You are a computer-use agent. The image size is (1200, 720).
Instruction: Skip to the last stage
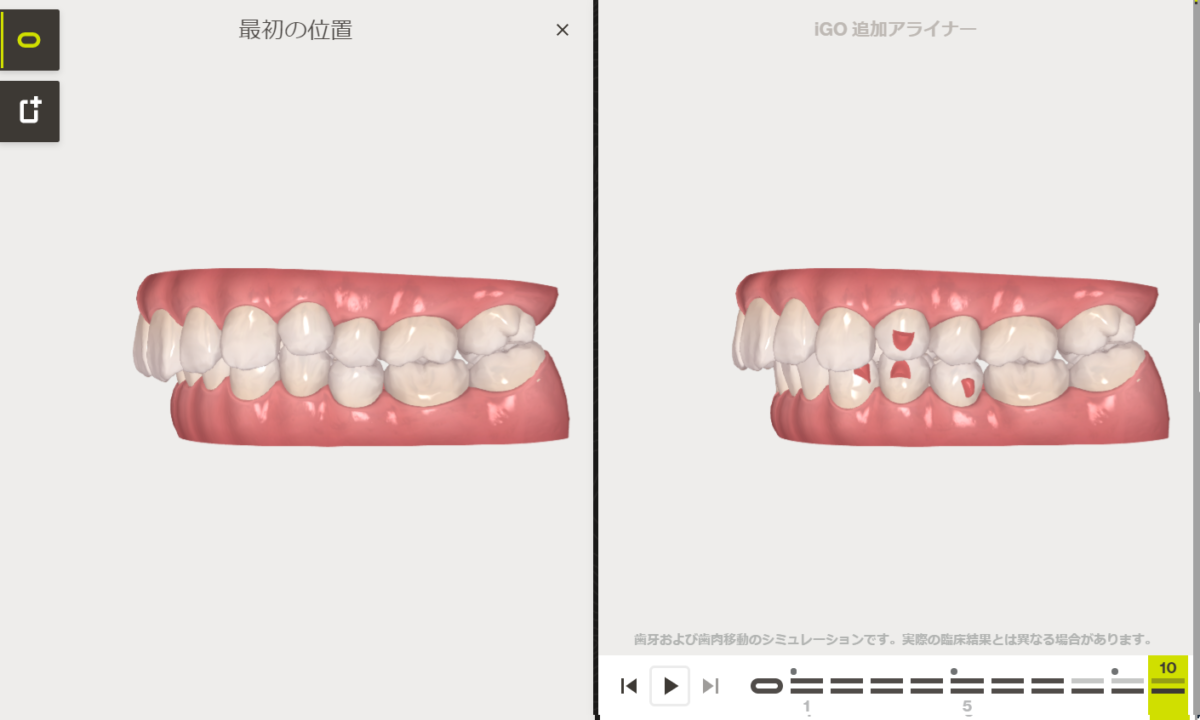[x=710, y=686]
